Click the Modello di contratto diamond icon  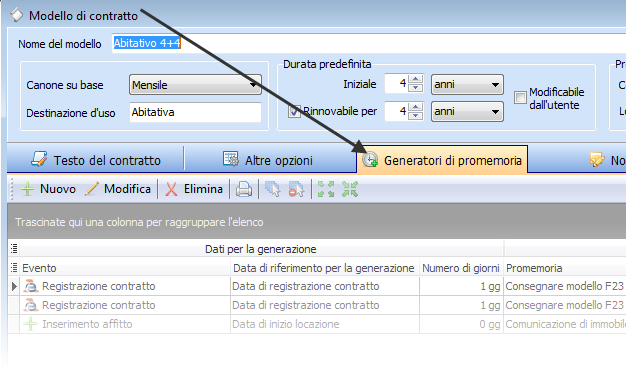coord(17,15)
